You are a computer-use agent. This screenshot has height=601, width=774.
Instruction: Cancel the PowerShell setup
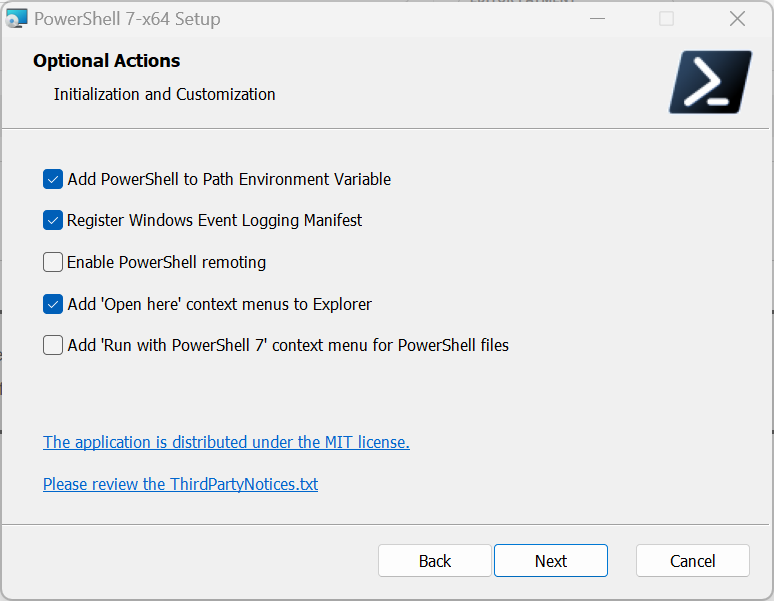(692, 561)
